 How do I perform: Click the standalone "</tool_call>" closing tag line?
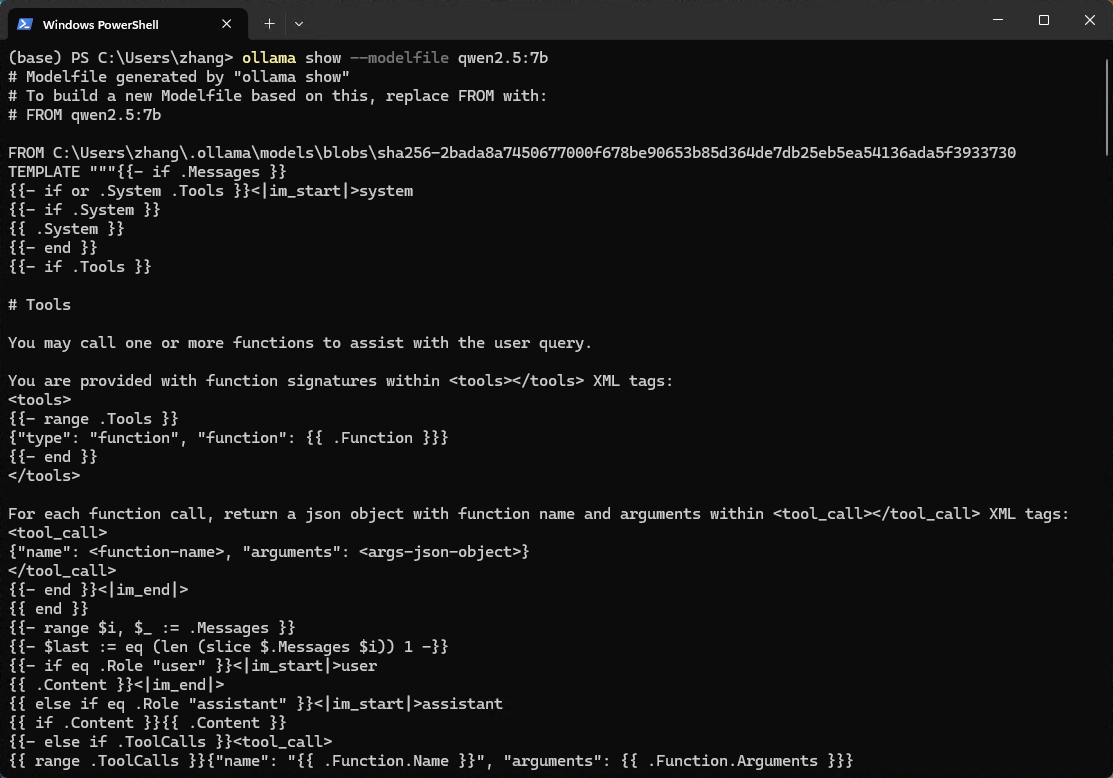[x=62, y=571]
